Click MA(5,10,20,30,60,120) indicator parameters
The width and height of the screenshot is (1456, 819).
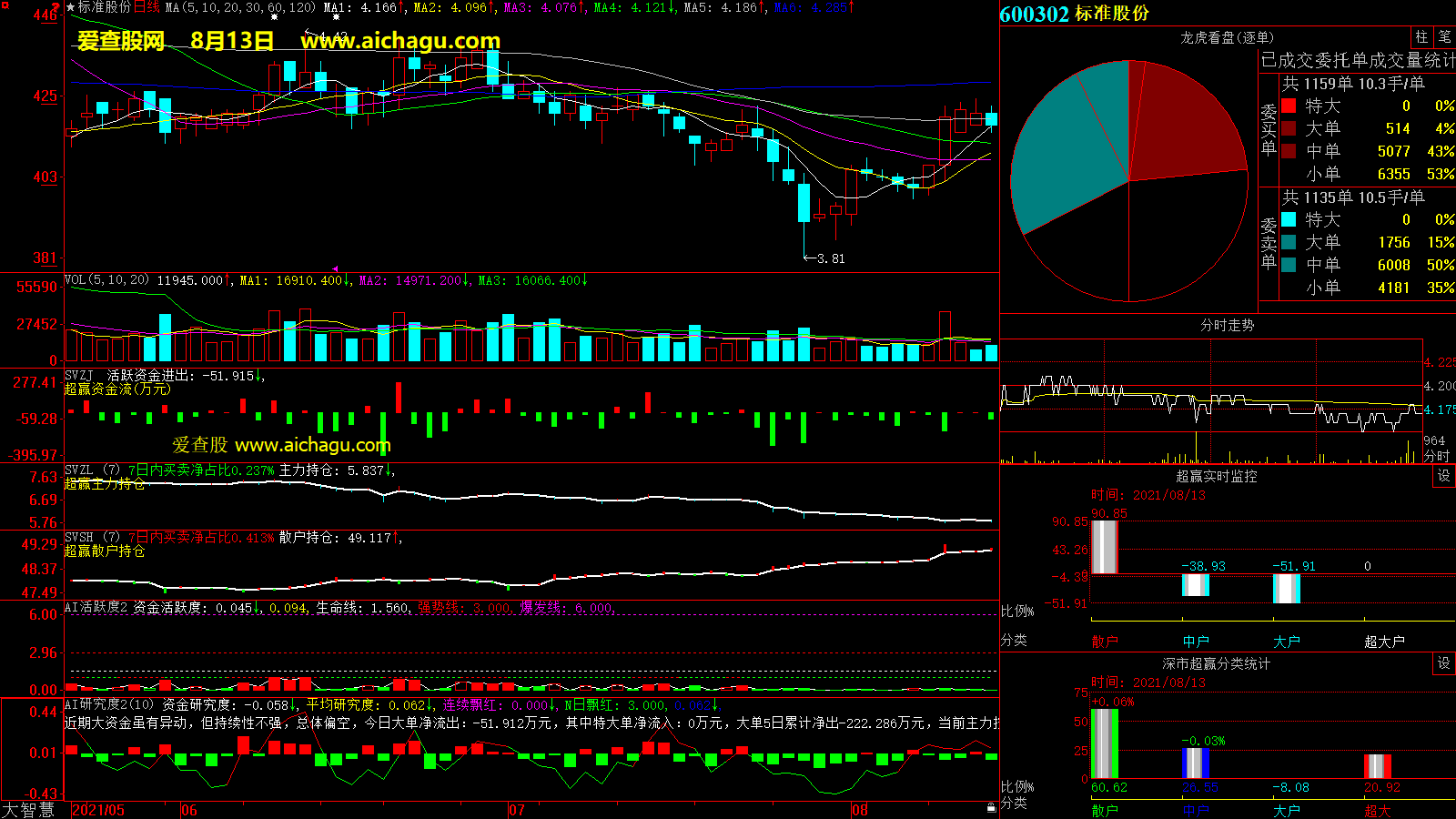(239, 7)
